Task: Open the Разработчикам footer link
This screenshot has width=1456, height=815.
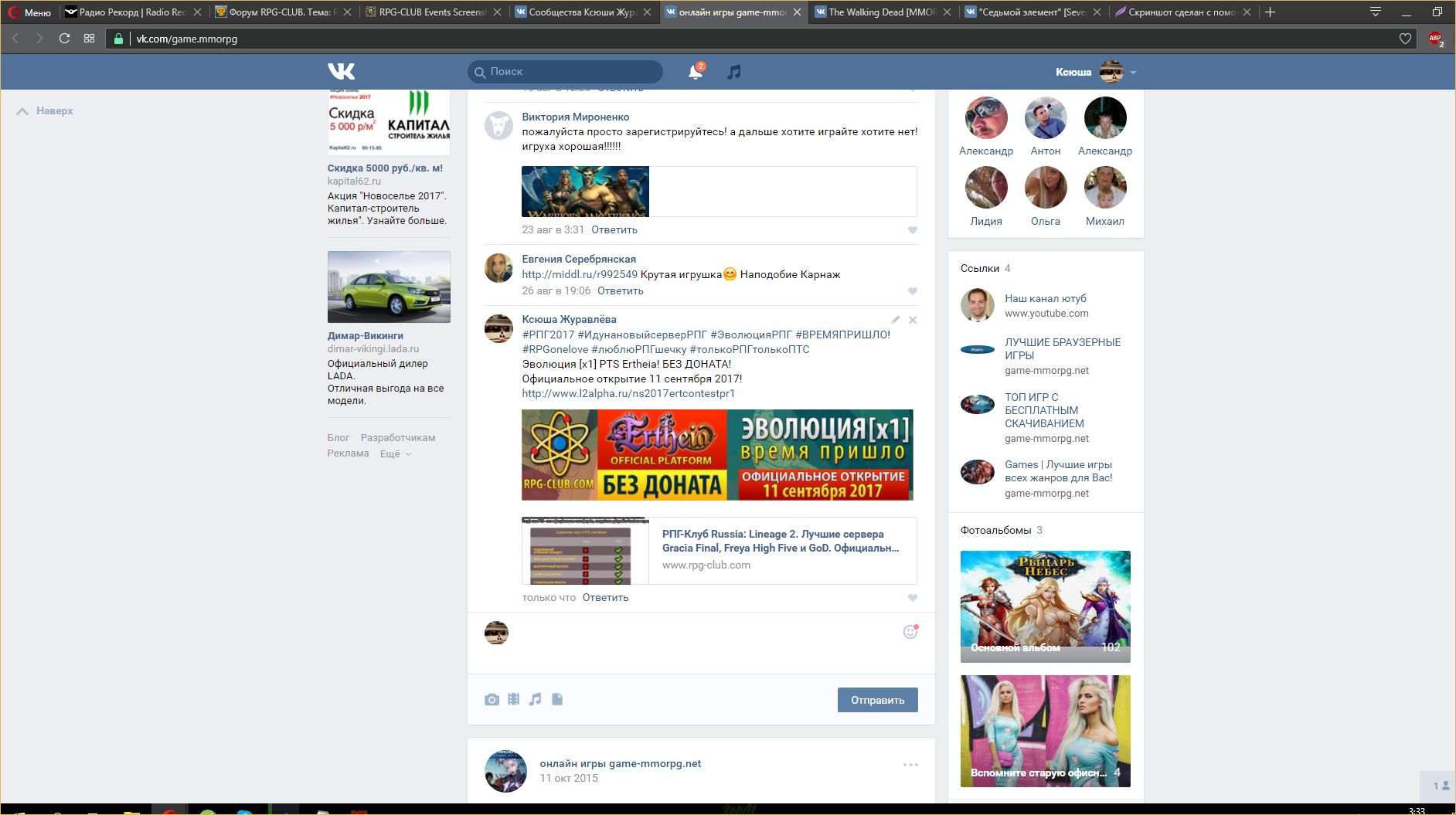Action: click(x=398, y=438)
